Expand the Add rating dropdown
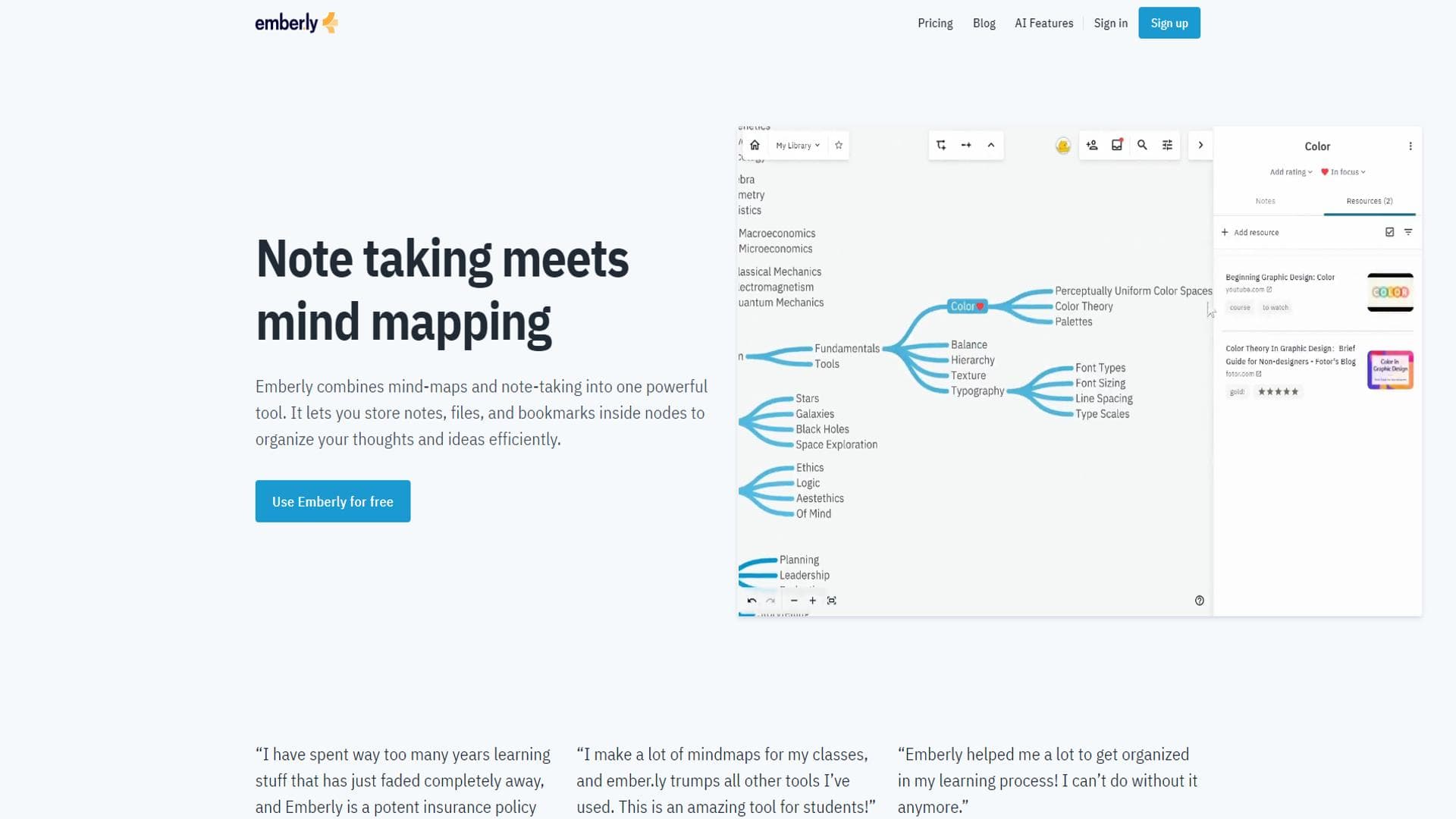Screen dimensions: 1456x819 click(1291, 172)
